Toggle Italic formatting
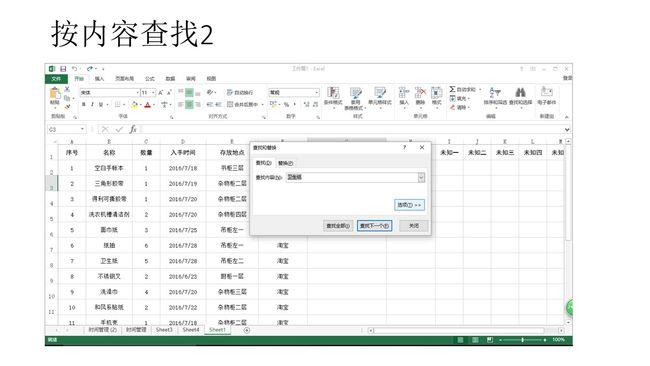 click(x=92, y=105)
